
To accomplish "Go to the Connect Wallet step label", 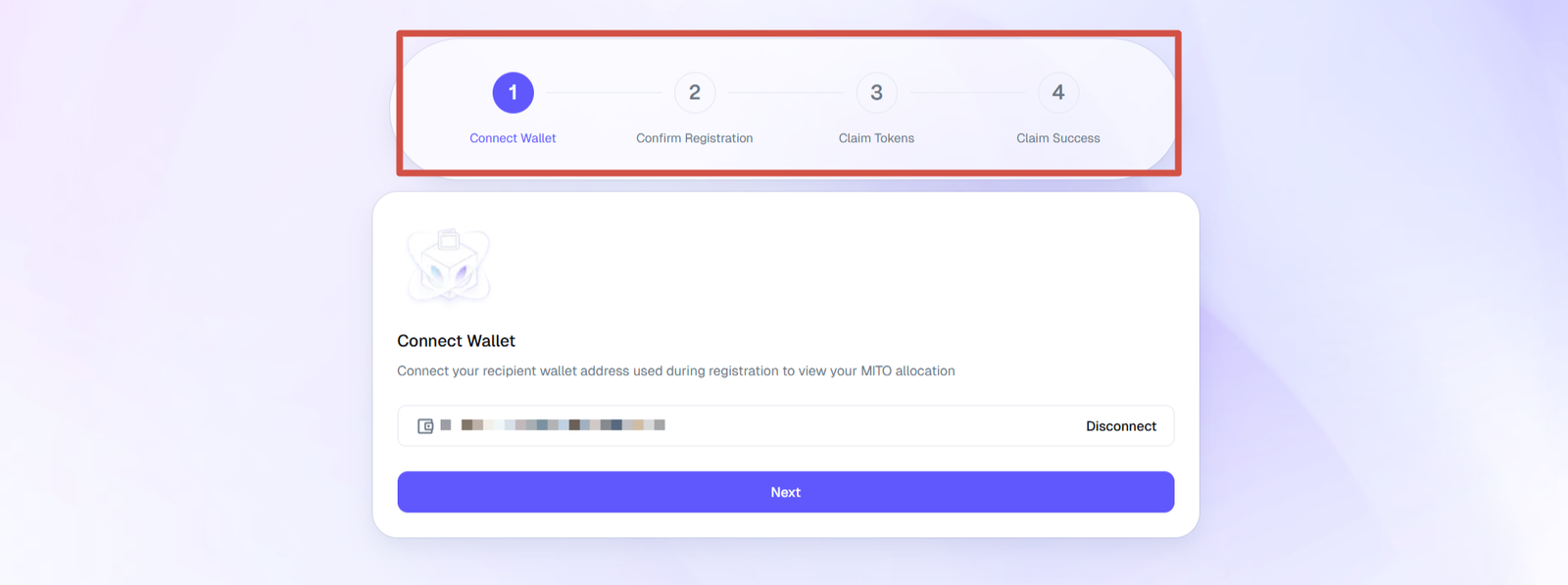I will [x=513, y=138].
